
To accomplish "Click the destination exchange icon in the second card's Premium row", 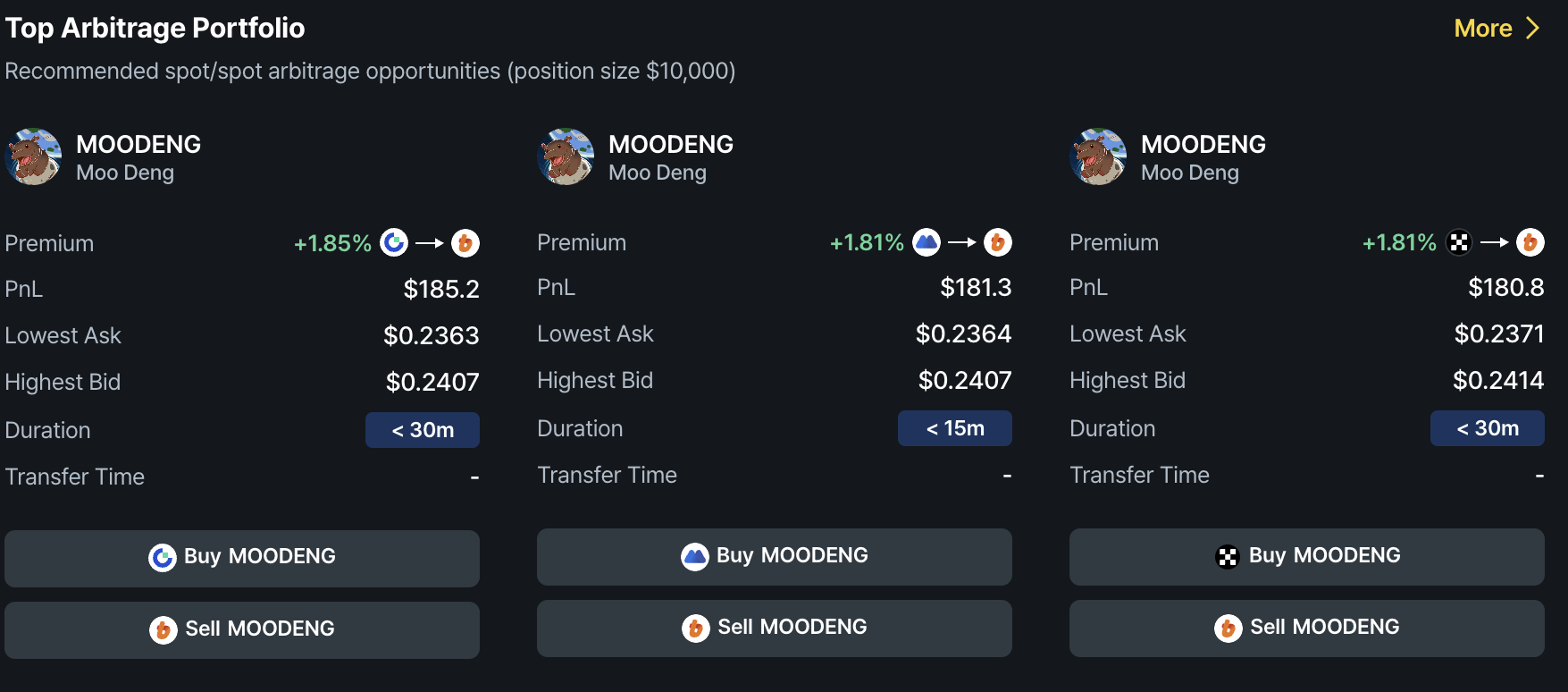I will (998, 242).
